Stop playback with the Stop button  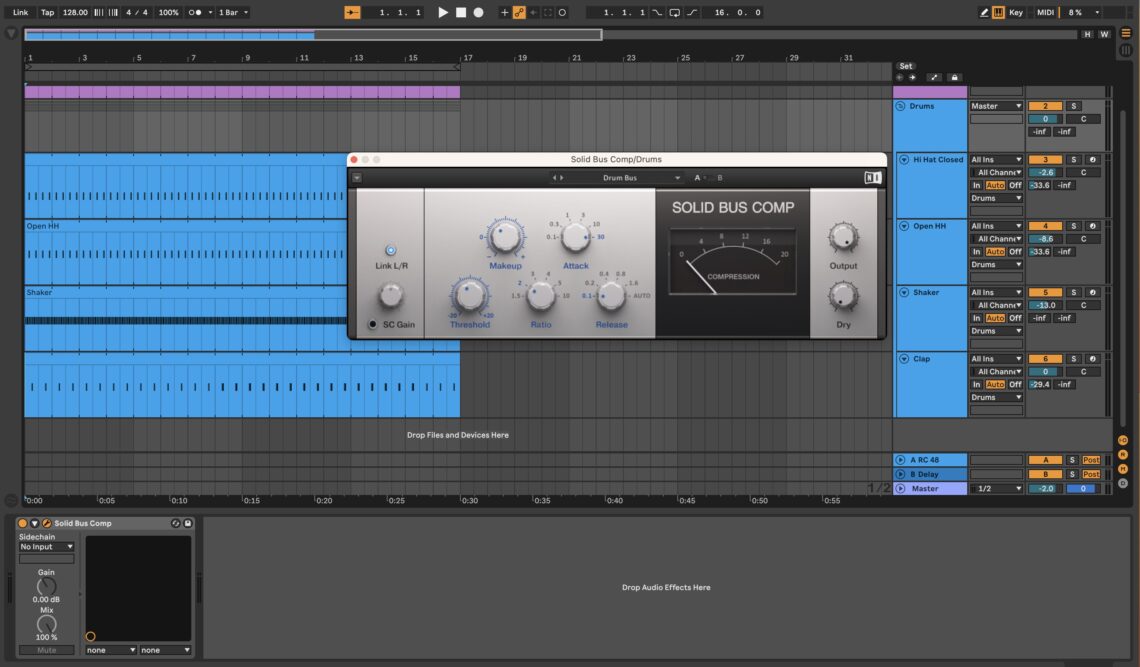tap(461, 12)
